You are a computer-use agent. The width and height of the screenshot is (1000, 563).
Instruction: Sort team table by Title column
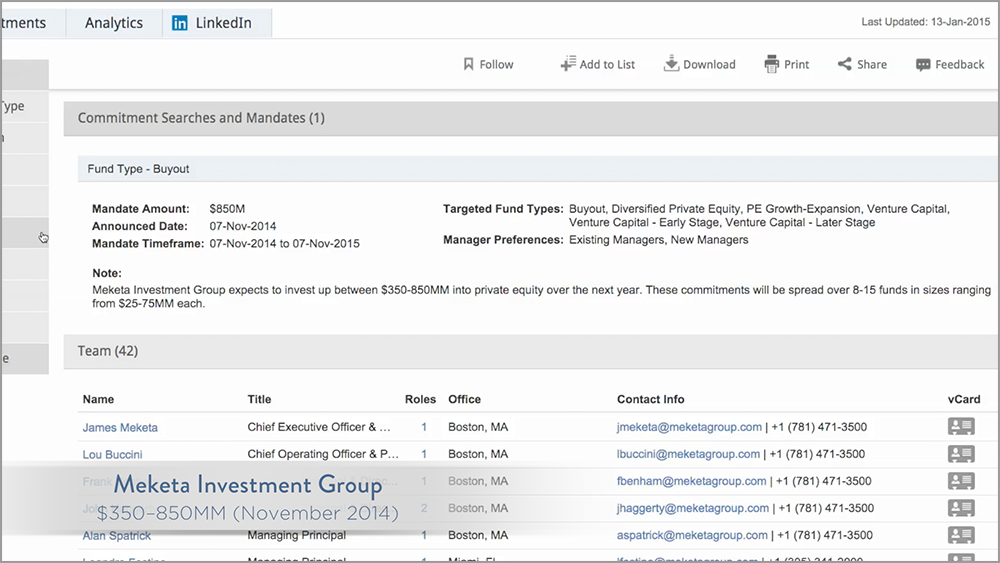coord(259,399)
